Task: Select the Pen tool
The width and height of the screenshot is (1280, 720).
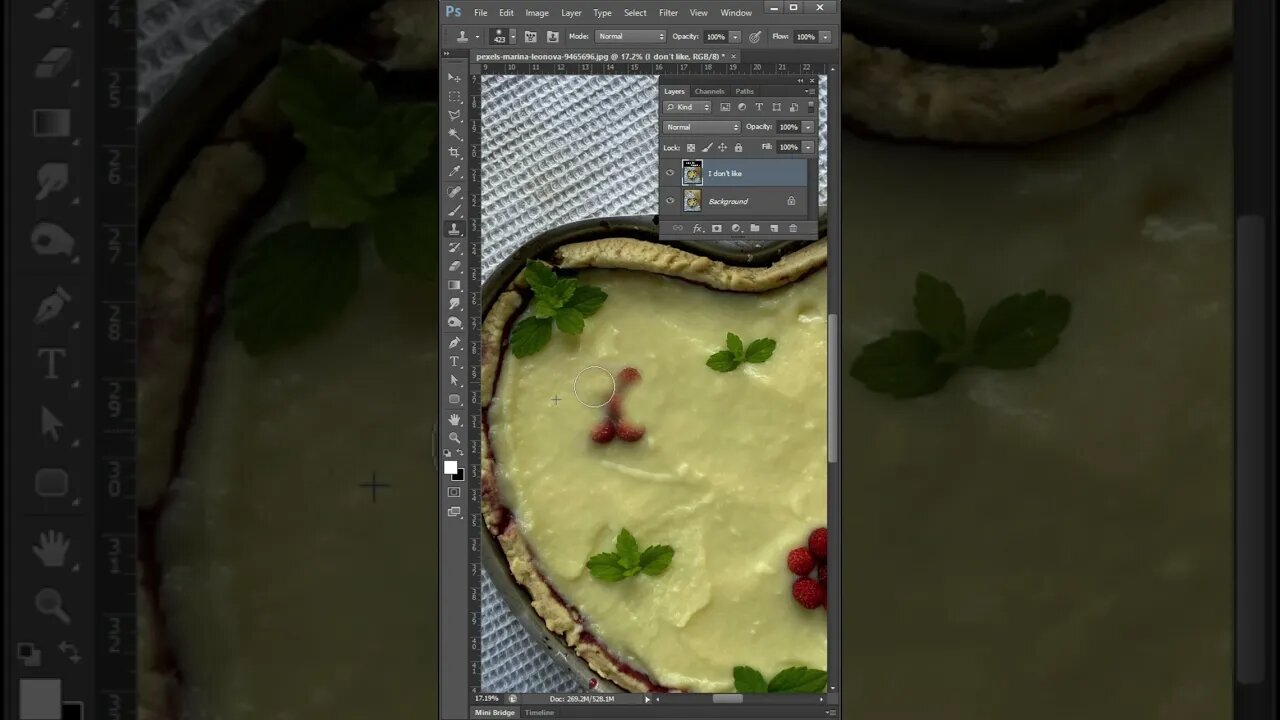Action: [454, 342]
